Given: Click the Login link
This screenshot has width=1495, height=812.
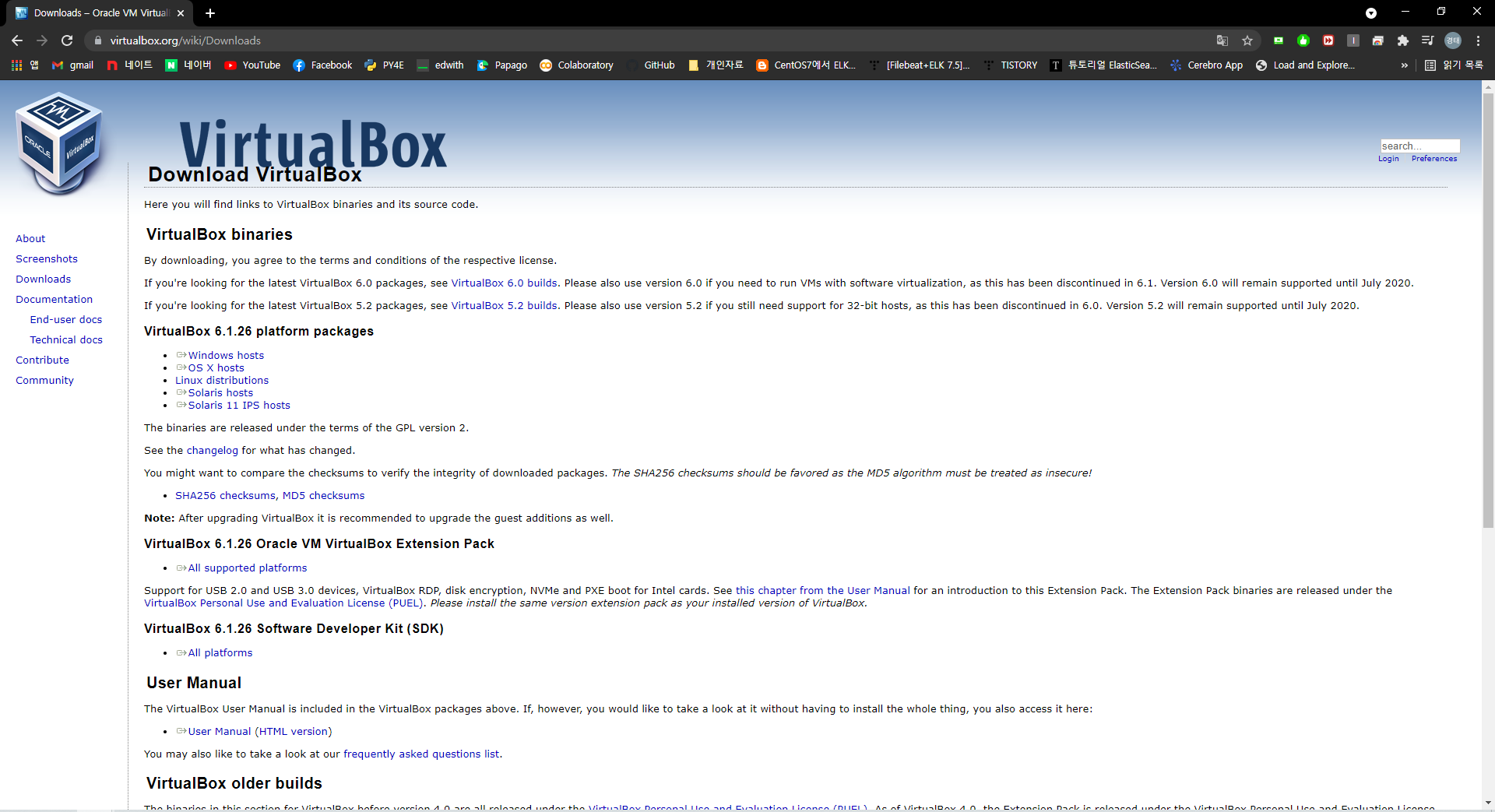Looking at the screenshot, I should 1388,159.
